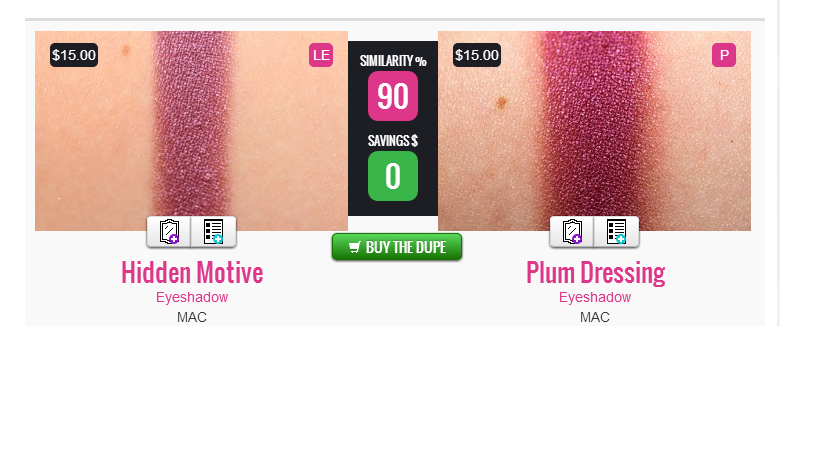Open the Plum Dressing product link
The image size is (819, 460).
(x=595, y=273)
